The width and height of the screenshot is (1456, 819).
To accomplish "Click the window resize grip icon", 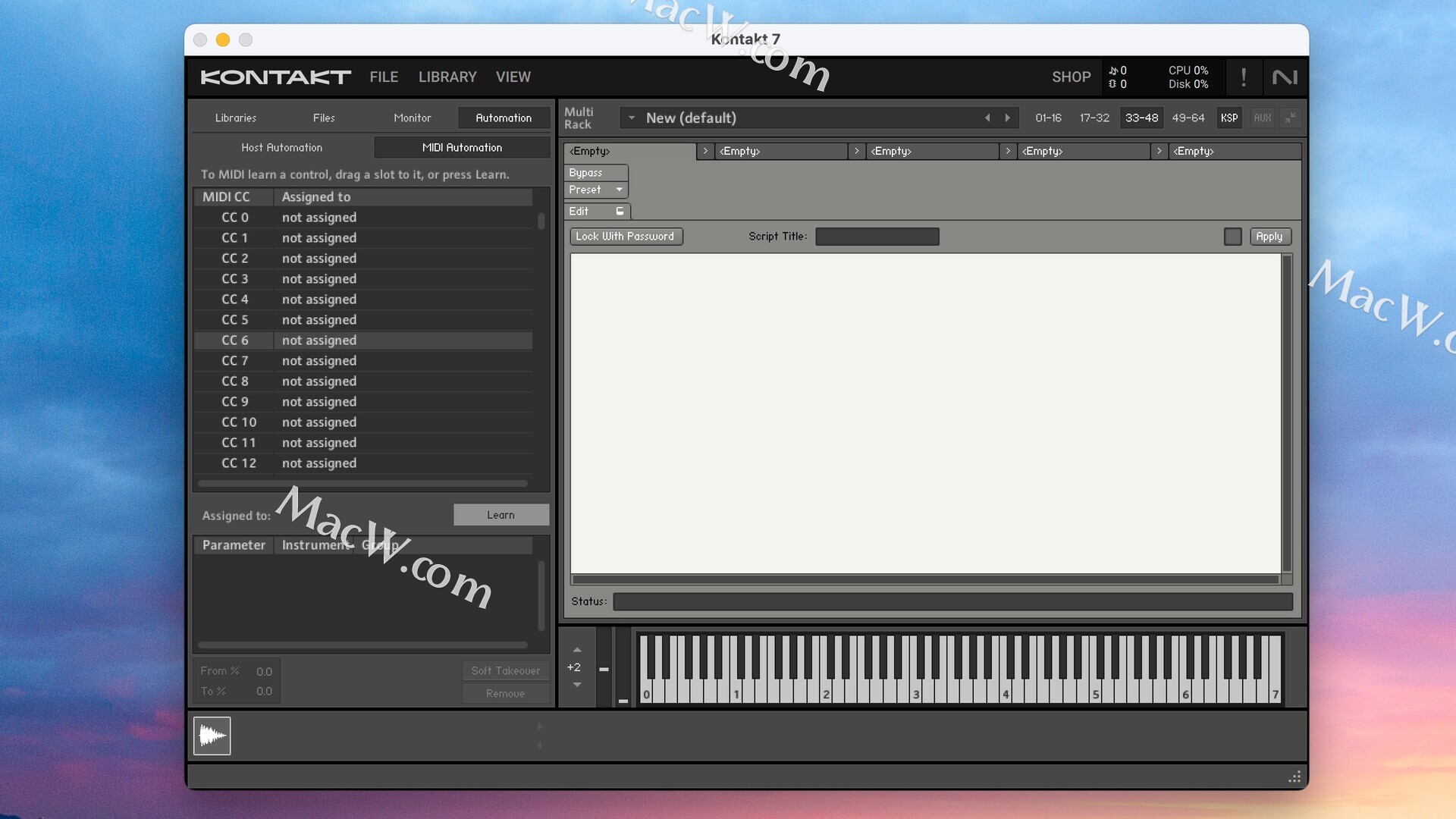I will pos(1294,777).
